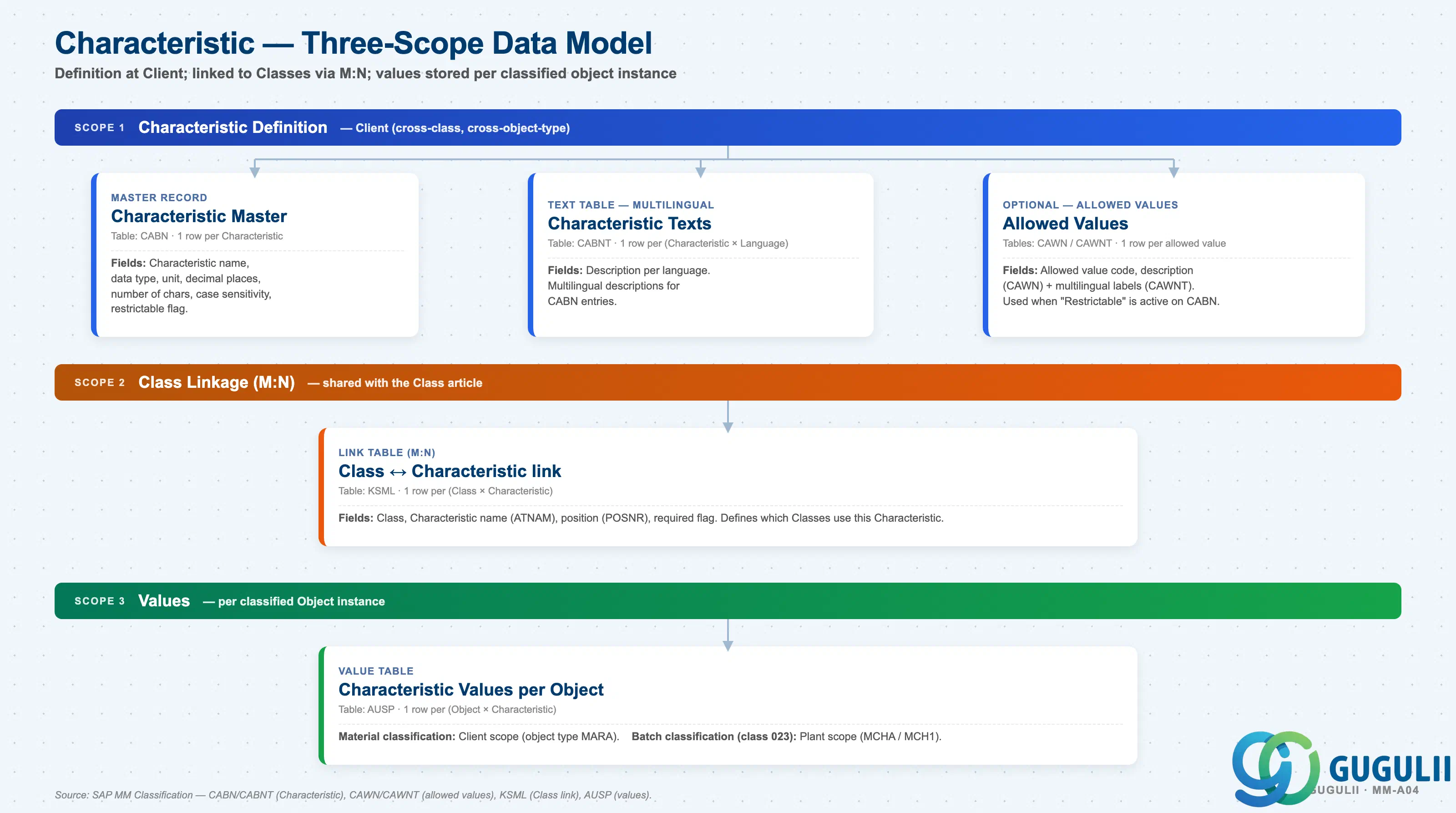1456x813 pixels.
Task: Click '— per classified Object instance' text
Action: 294,601
